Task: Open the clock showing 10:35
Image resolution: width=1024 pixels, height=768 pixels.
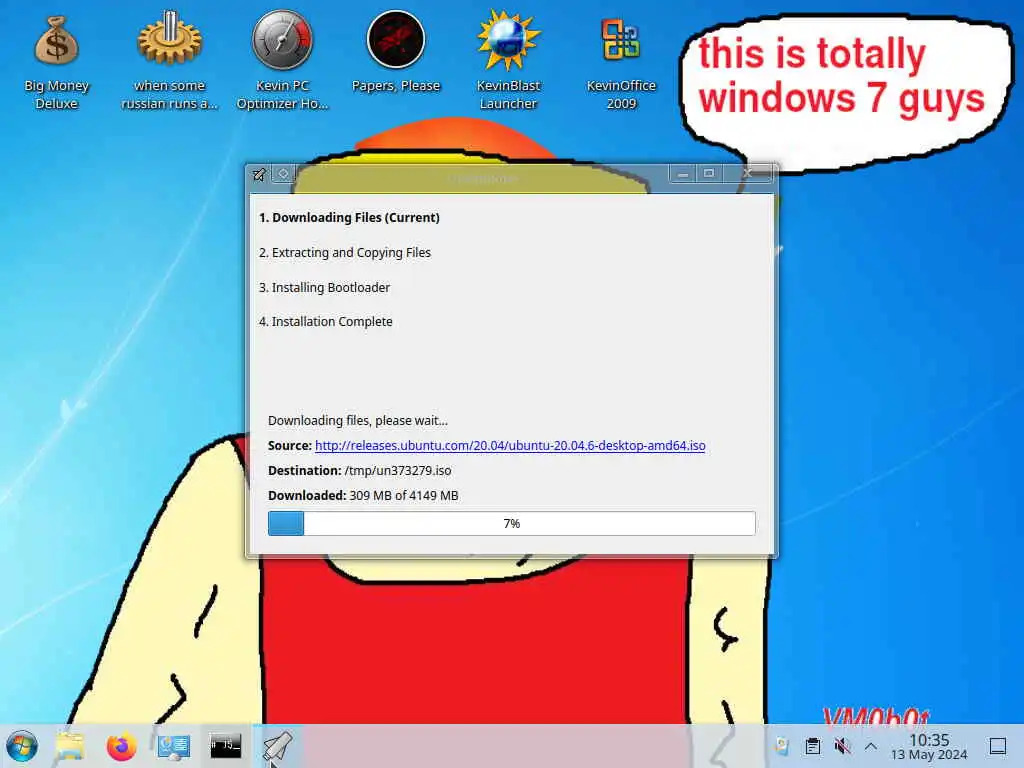Action: coord(929,746)
